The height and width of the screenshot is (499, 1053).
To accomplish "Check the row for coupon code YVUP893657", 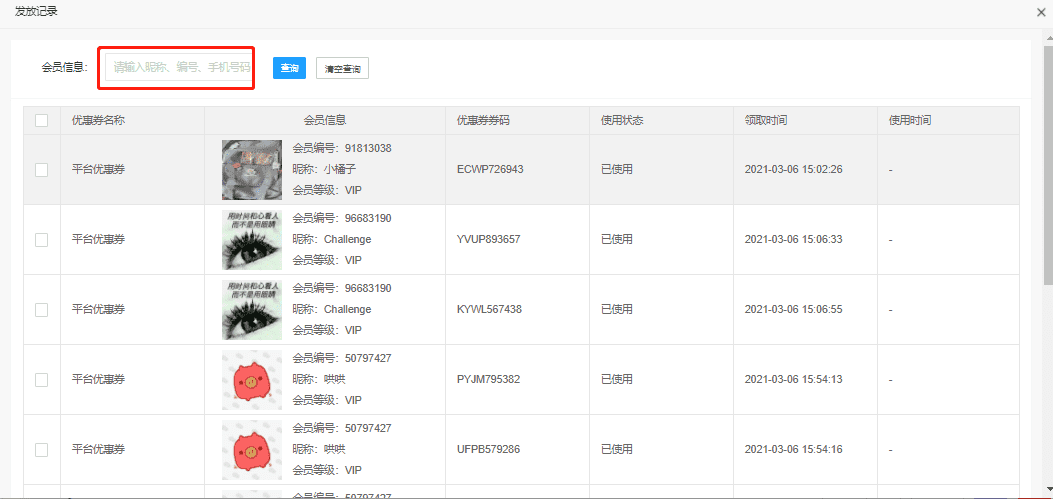I will pyautogui.click(x=41, y=240).
